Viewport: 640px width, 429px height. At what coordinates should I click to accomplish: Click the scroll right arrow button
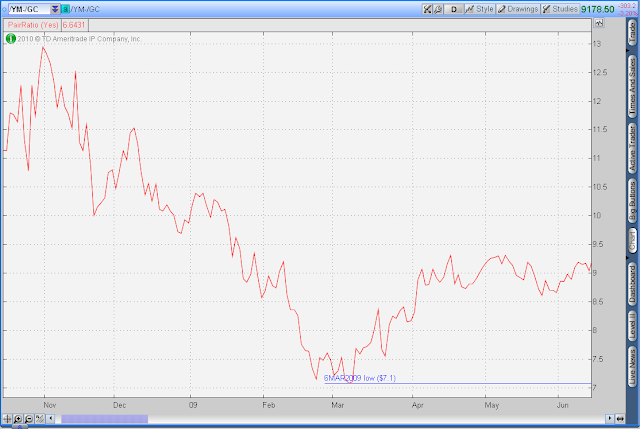(x=609, y=418)
